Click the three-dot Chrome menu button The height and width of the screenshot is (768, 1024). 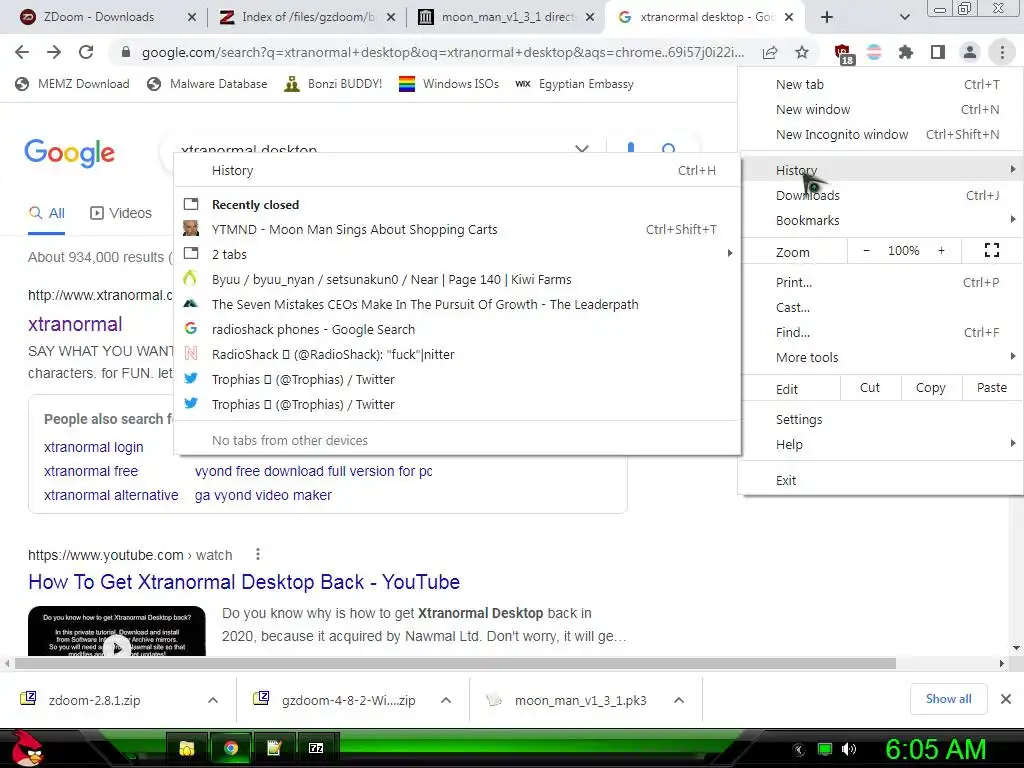tap(1002, 52)
